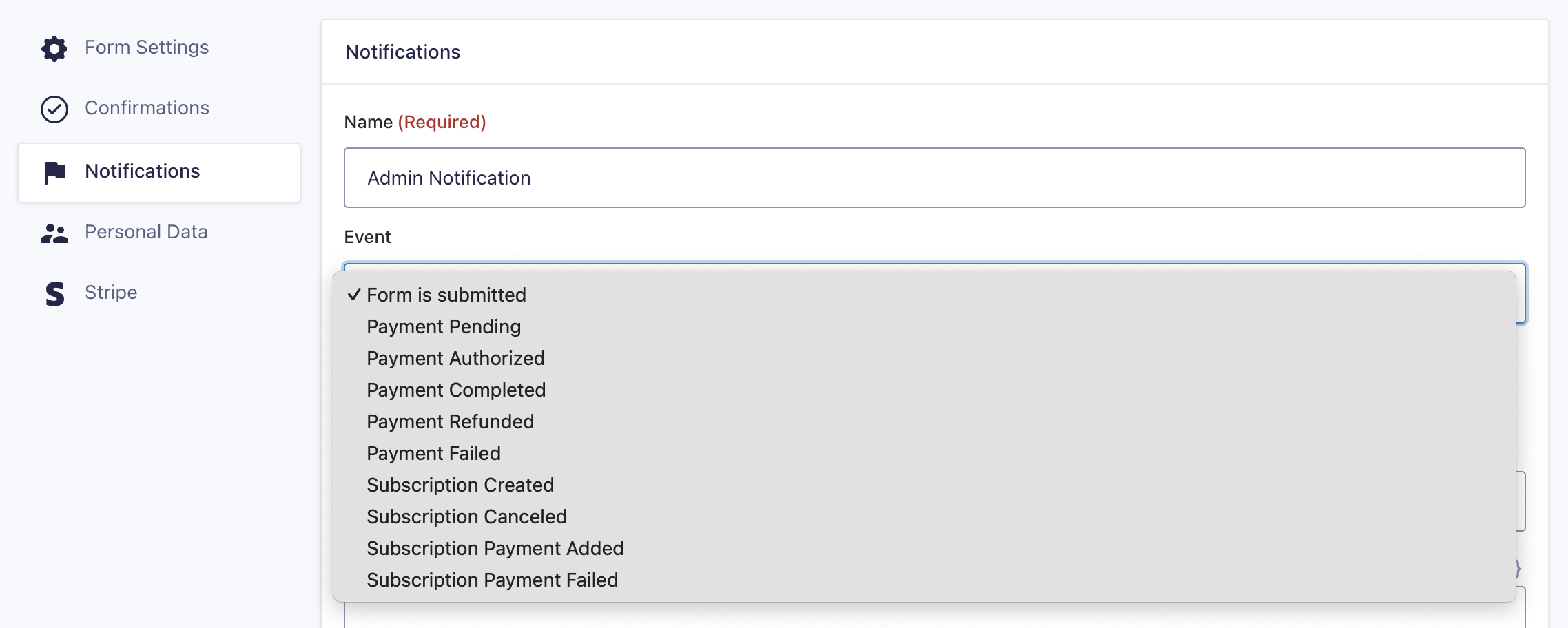Select the checked Form is submitted option
The height and width of the screenshot is (628, 1568).
924,295
